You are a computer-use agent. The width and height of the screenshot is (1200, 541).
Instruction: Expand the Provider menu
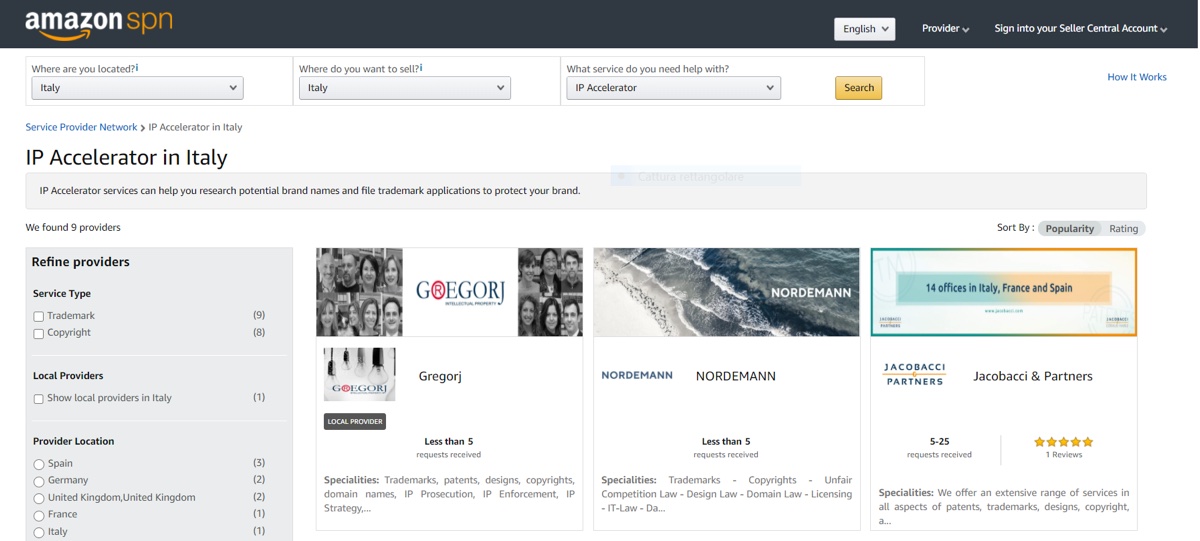point(945,29)
